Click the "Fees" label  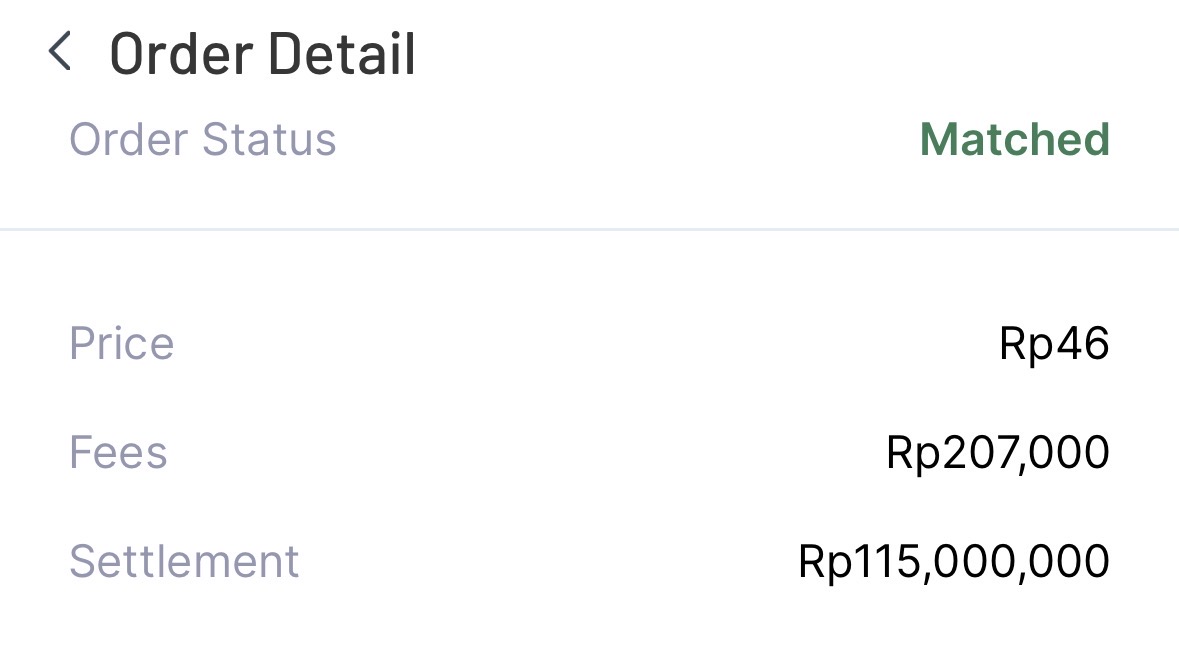click(x=118, y=452)
